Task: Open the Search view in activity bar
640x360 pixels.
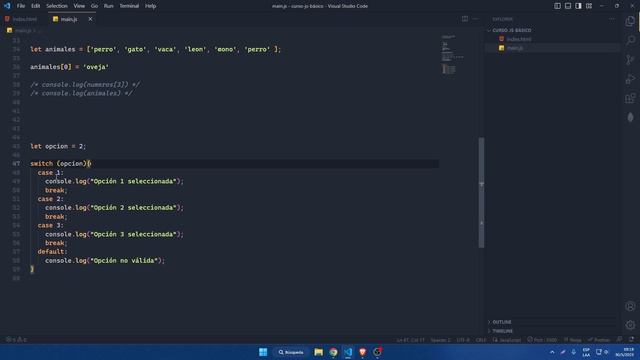Action: click(x=630, y=40)
